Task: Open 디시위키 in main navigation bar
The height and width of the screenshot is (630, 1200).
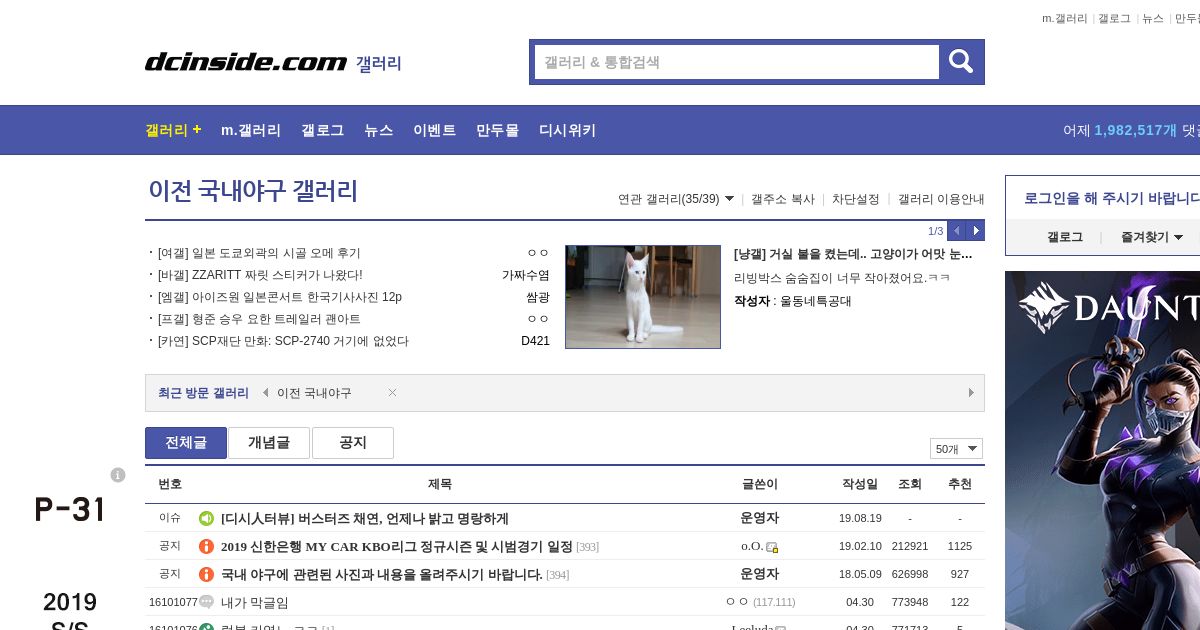Action: [x=567, y=130]
